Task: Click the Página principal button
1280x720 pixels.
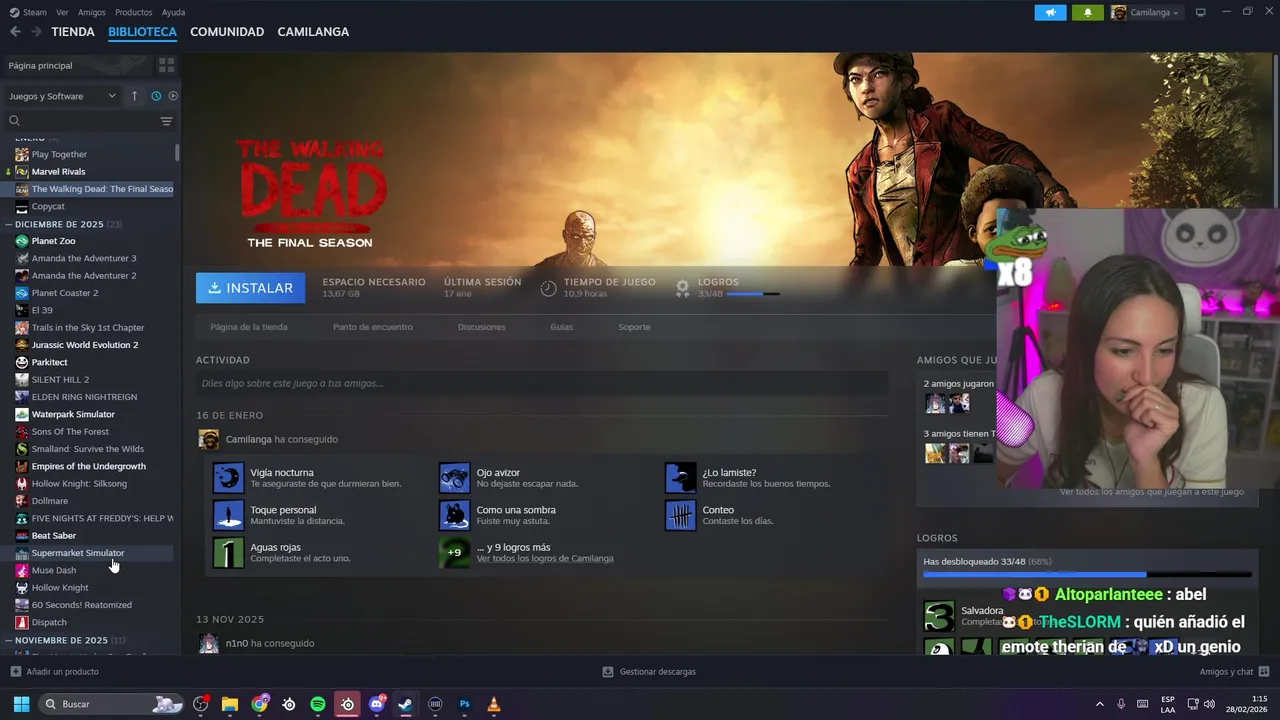Action: 77,65
